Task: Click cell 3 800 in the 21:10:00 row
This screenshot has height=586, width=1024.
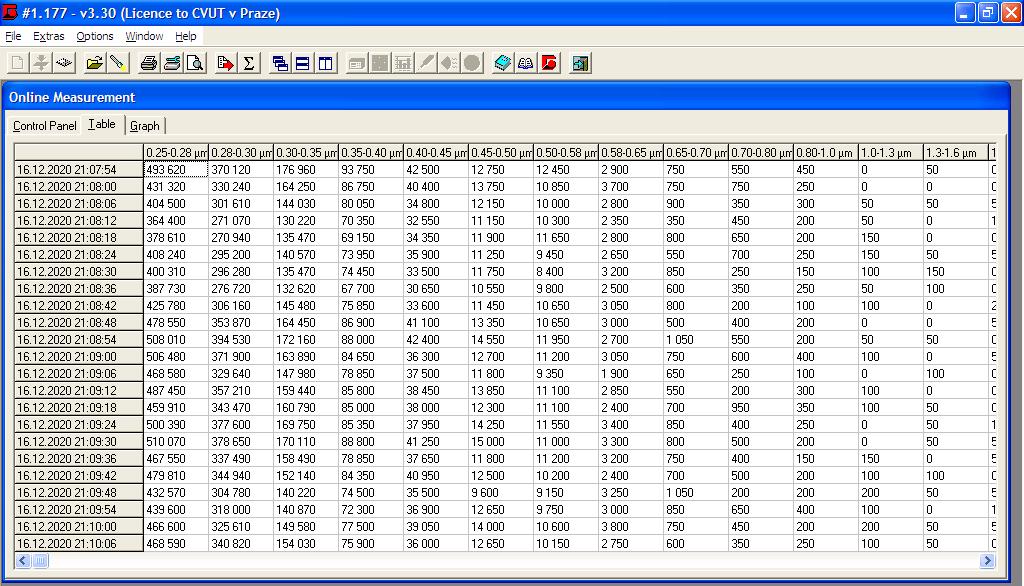Action: point(631,527)
